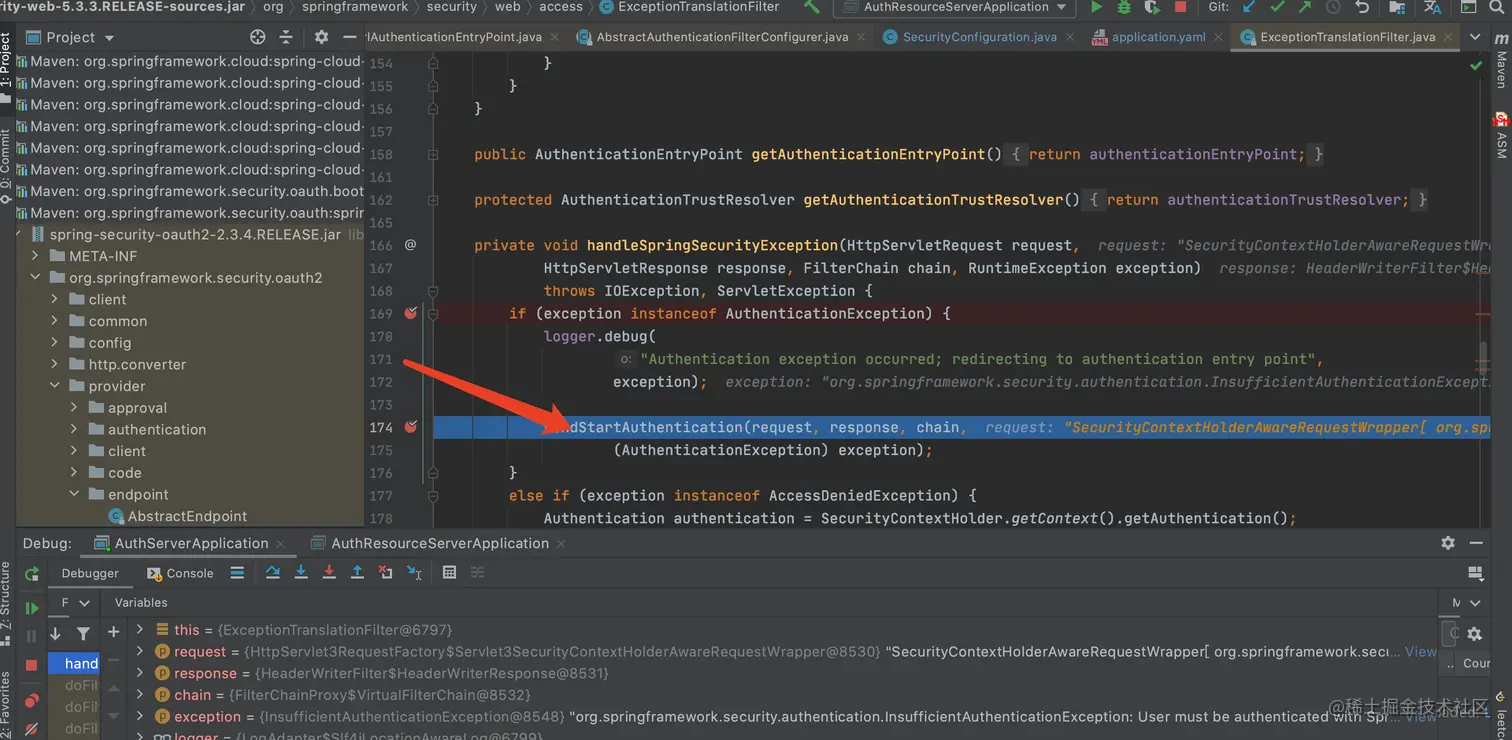Filter frames with funnel icon
Viewport: 1512px width, 740px height.
coord(84,633)
